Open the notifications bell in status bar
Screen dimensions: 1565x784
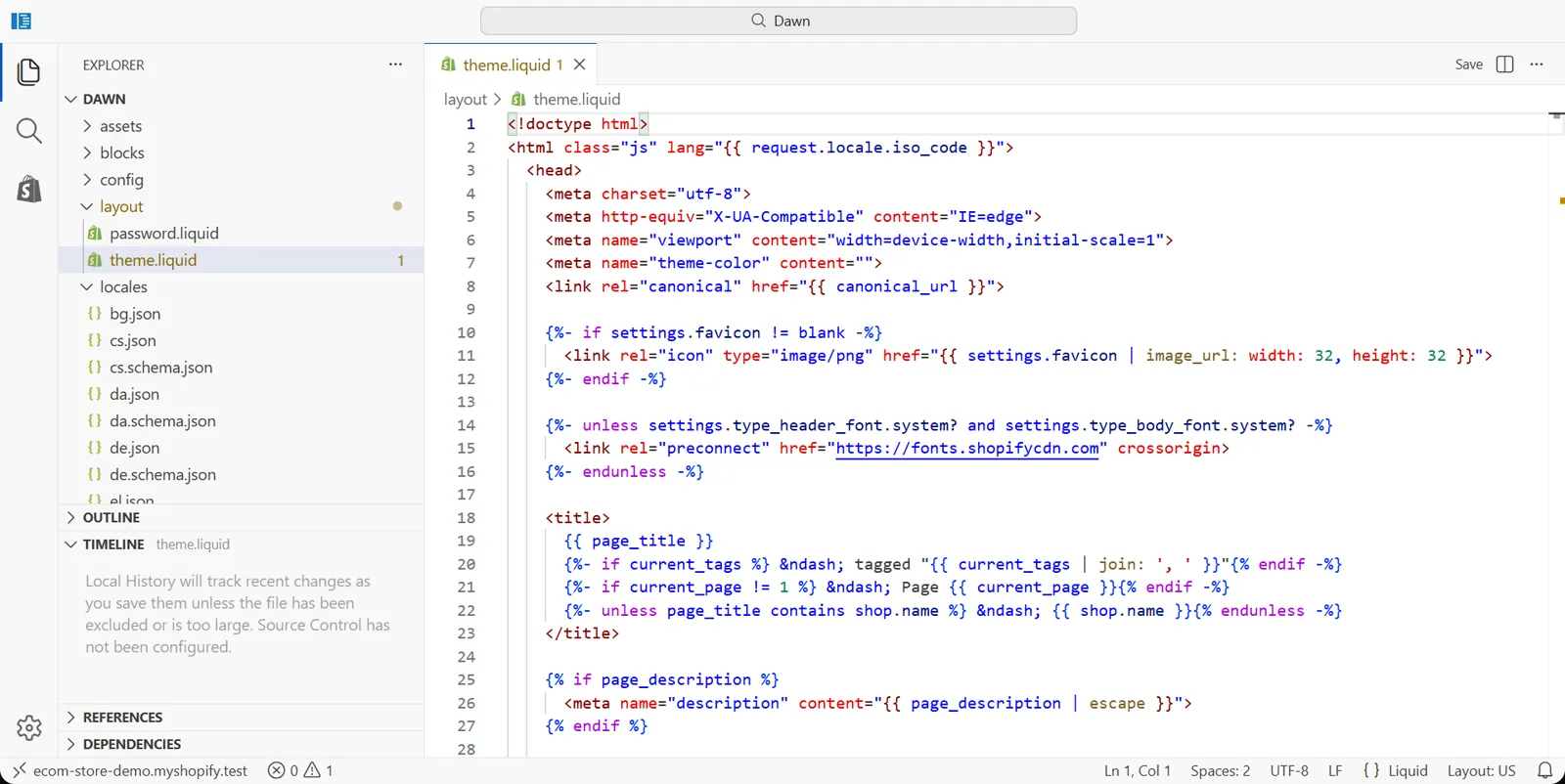(1545, 770)
